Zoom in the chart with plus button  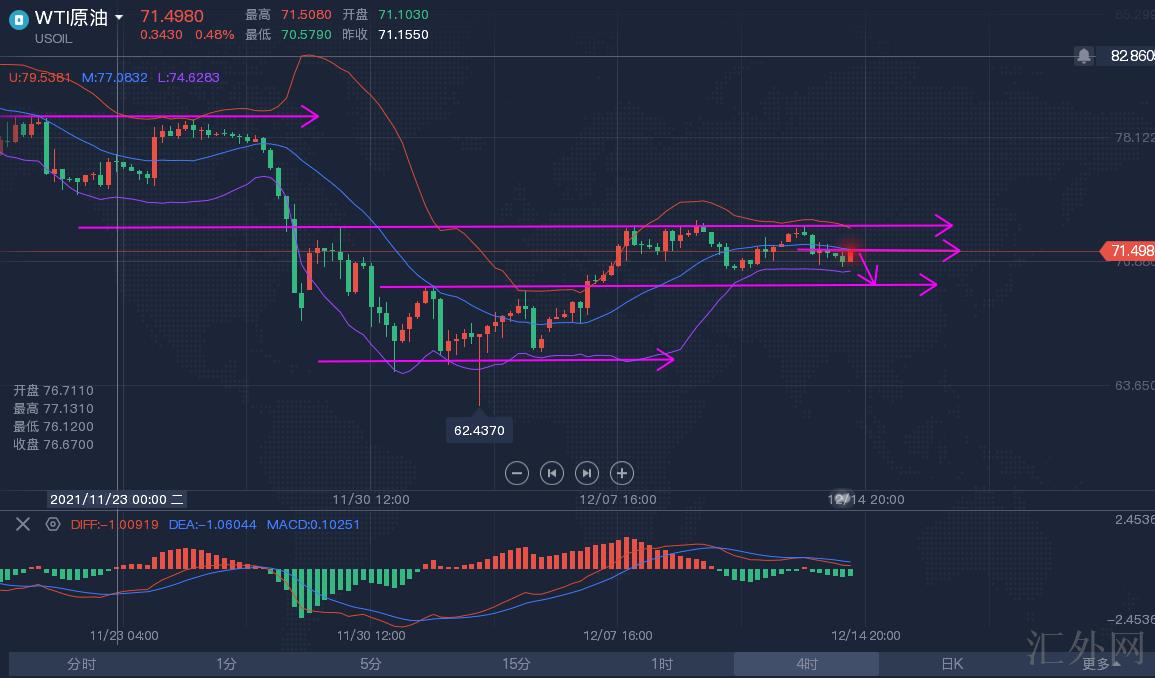tap(622, 473)
